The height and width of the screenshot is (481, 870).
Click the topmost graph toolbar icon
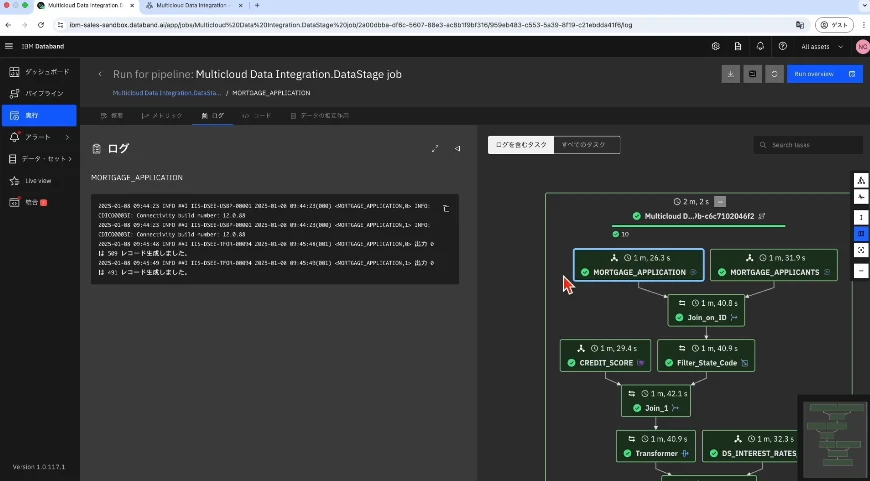[x=861, y=180]
